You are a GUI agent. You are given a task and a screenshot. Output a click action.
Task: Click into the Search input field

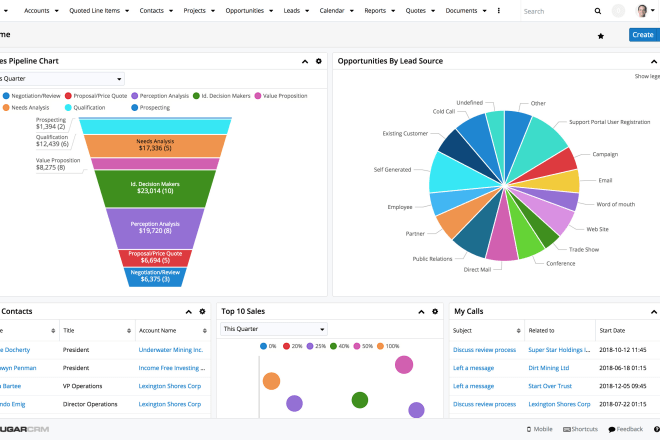click(556, 11)
